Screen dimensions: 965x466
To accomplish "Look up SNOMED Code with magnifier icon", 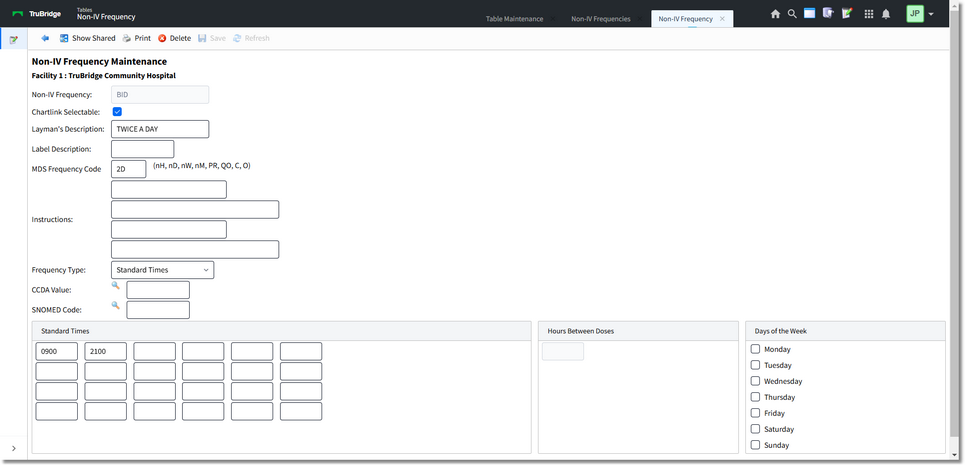I will [115, 305].
